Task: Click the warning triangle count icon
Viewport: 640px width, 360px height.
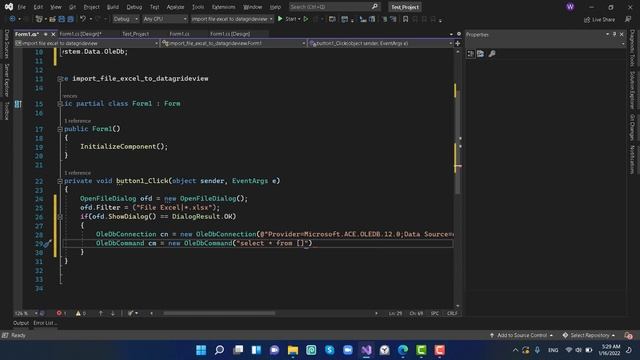Action: (78, 313)
